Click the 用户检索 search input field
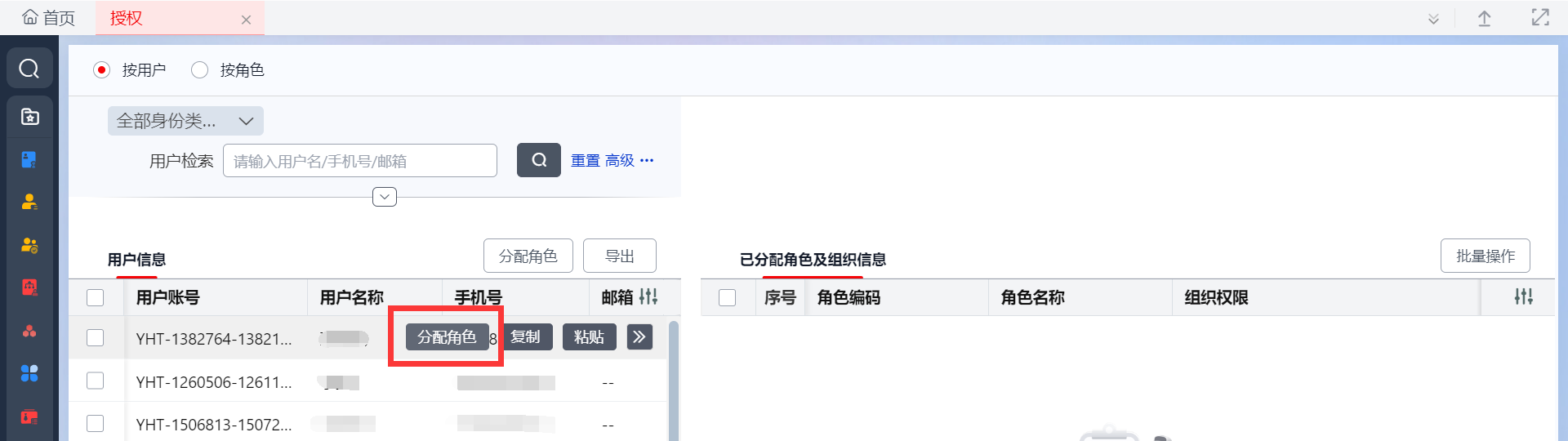This screenshot has width=1568, height=441. click(359, 161)
